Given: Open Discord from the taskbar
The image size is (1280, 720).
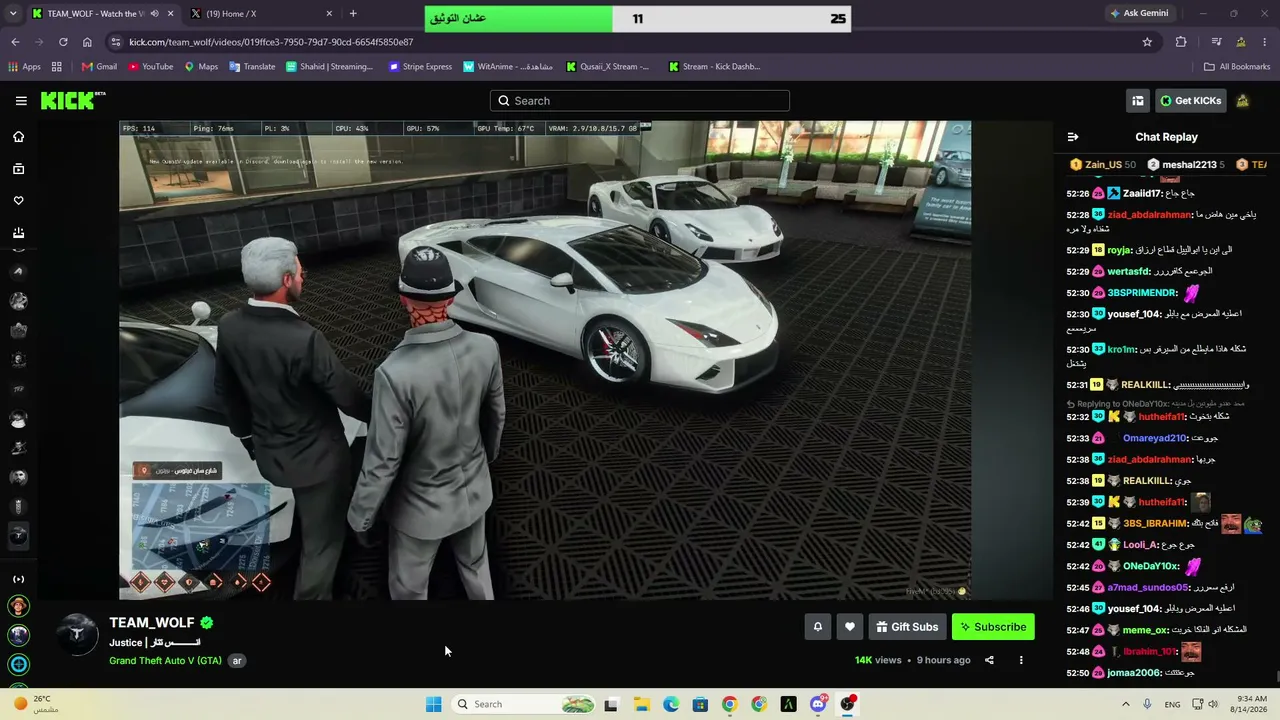Looking at the screenshot, I should pos(818,704).
